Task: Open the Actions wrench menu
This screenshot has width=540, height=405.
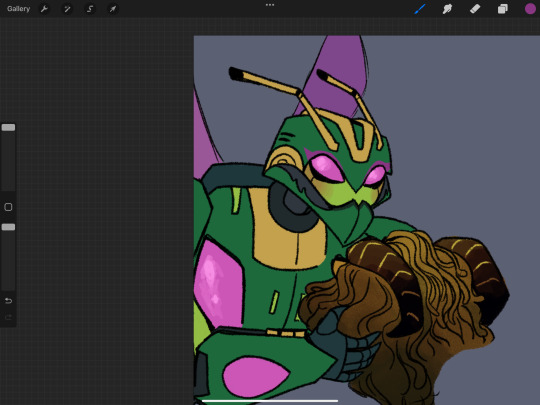Action: [x=44, y=9]
